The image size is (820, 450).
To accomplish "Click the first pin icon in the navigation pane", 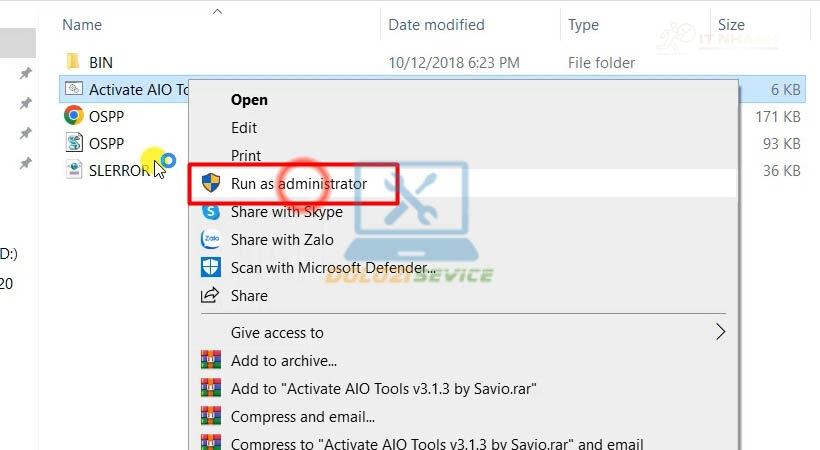I will (x=26, y=74).
